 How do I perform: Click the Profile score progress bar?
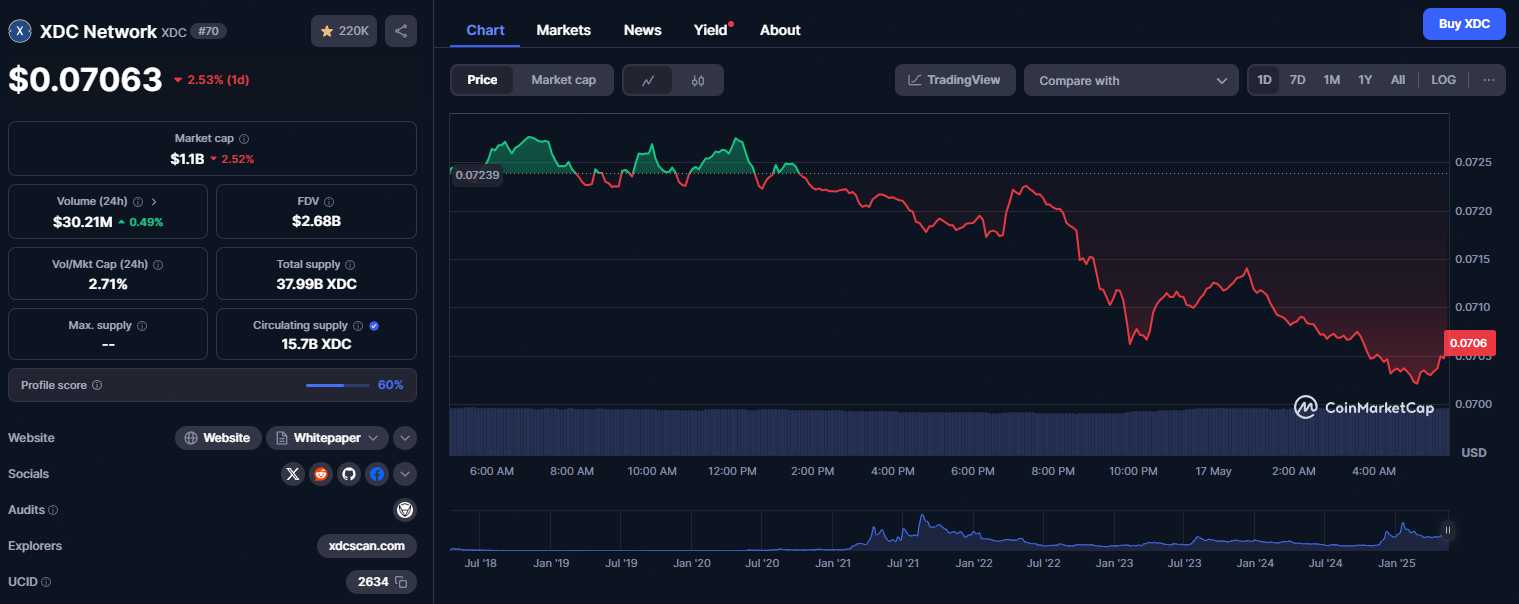pyautogui.click(x=339, y=385)
